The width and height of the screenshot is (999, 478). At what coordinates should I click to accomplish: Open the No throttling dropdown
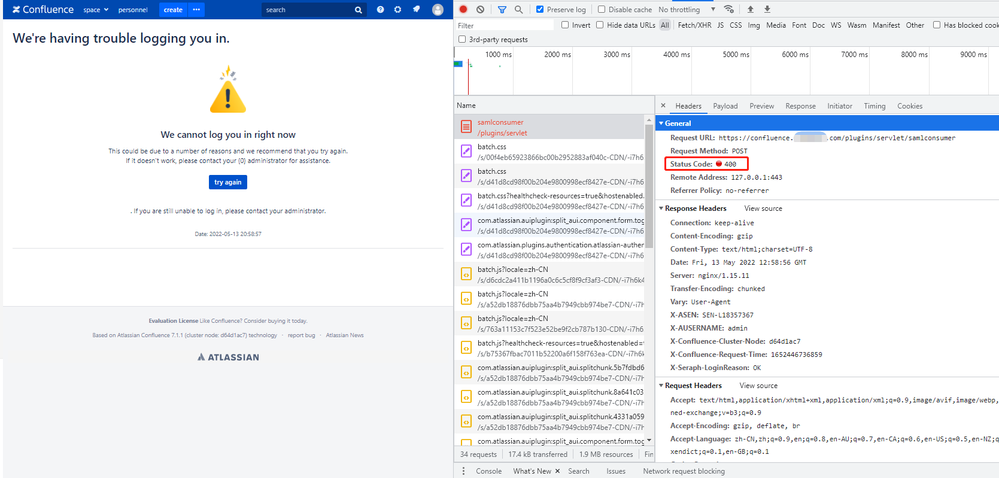(x=687, y=10)
